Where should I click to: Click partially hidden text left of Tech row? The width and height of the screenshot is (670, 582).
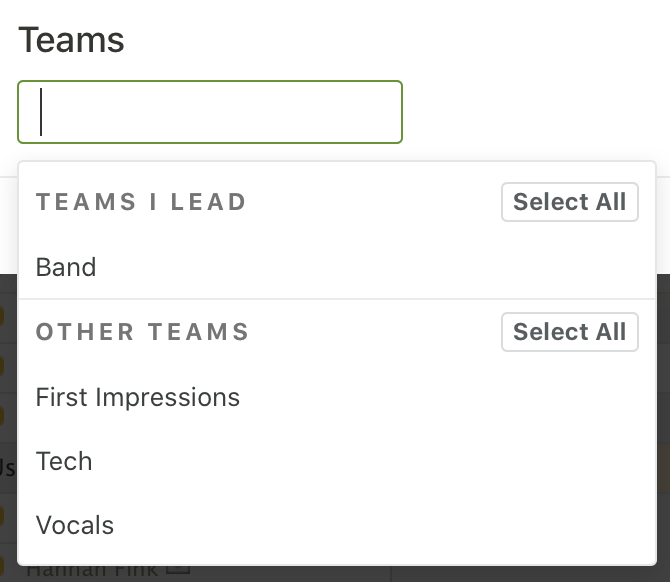click(6, 466)
